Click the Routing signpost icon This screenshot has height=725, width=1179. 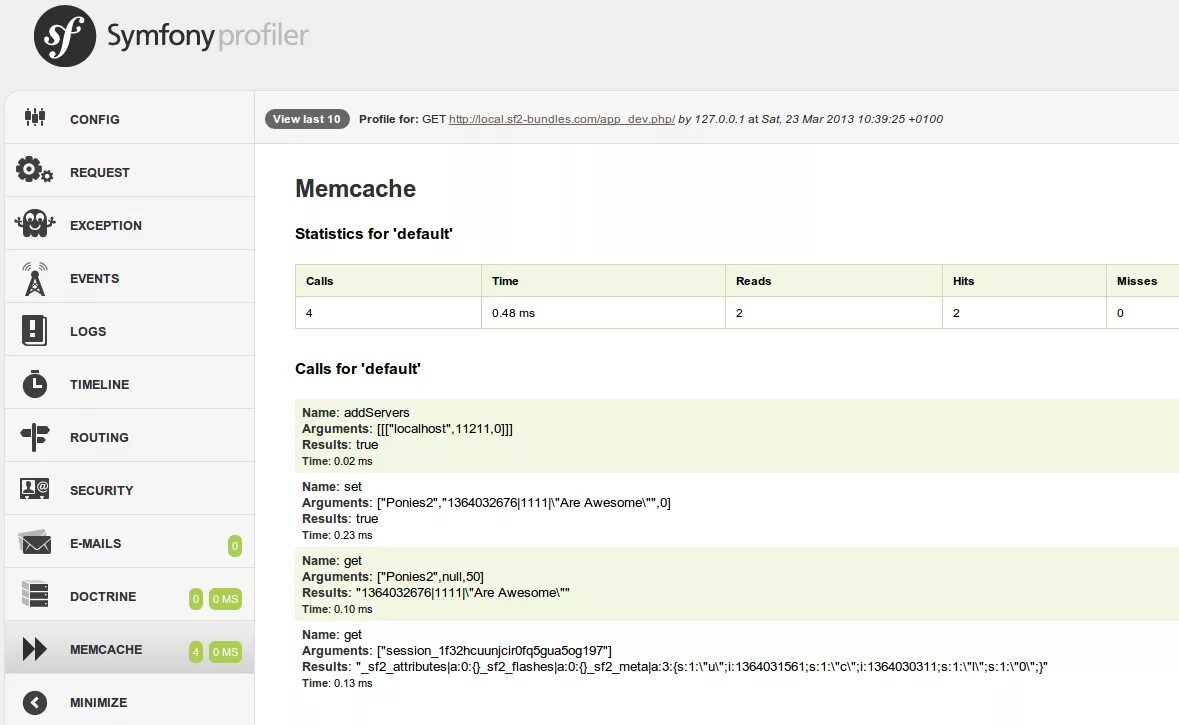tap(35, 437)
